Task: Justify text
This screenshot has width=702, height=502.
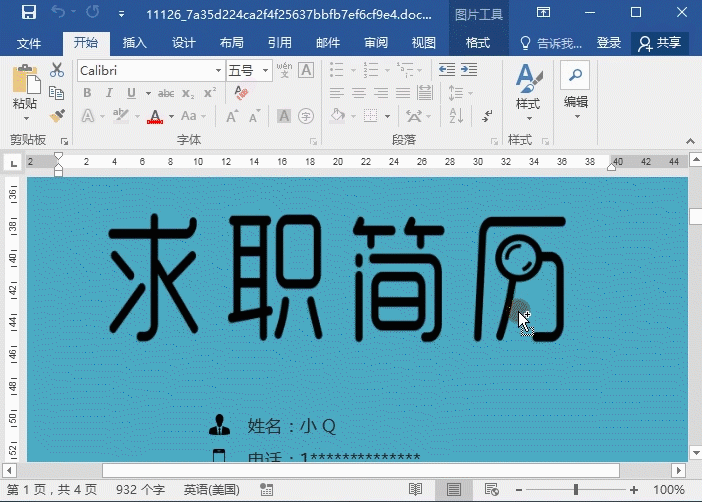Action: point(403,93)
